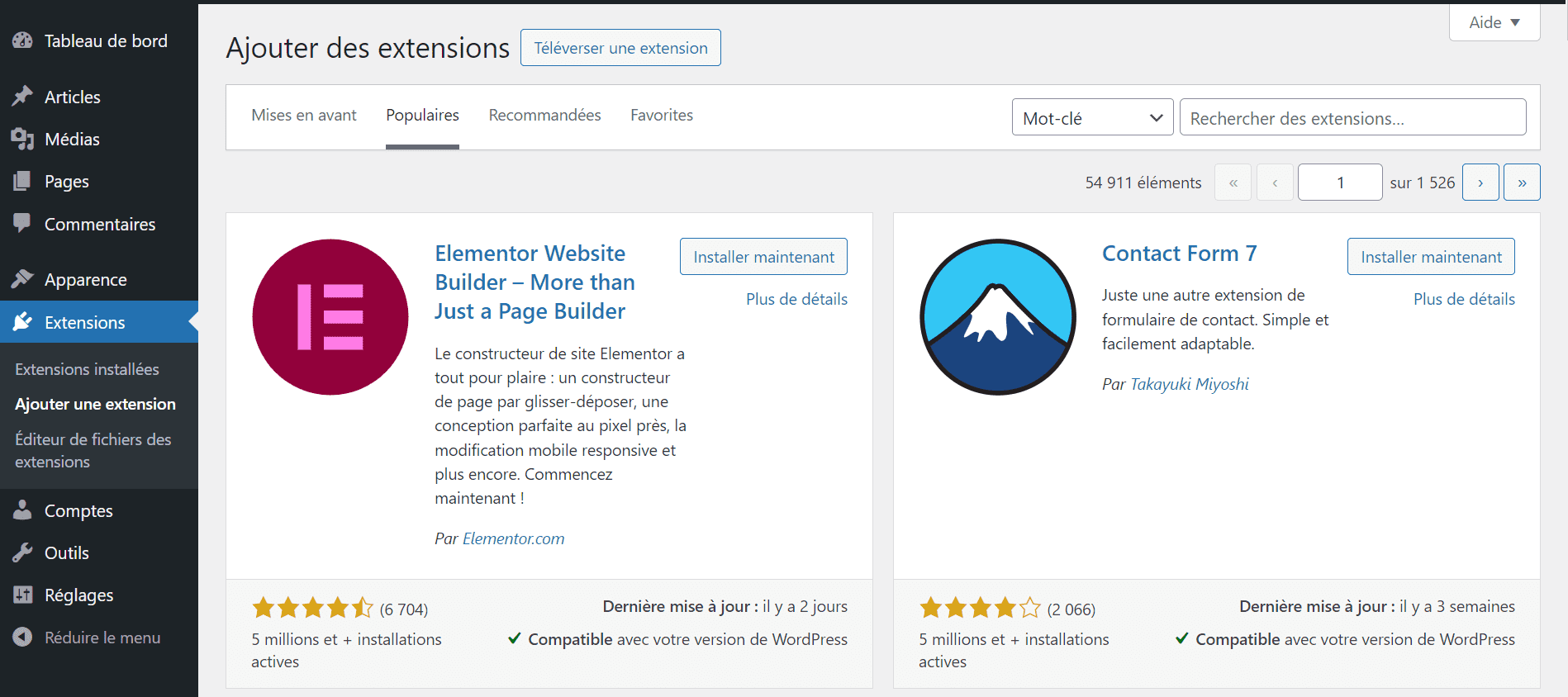Viewport: 1568px width, 697px height.
Task: Click the Réduire le menu arrow icon
Action: point(22,637)
